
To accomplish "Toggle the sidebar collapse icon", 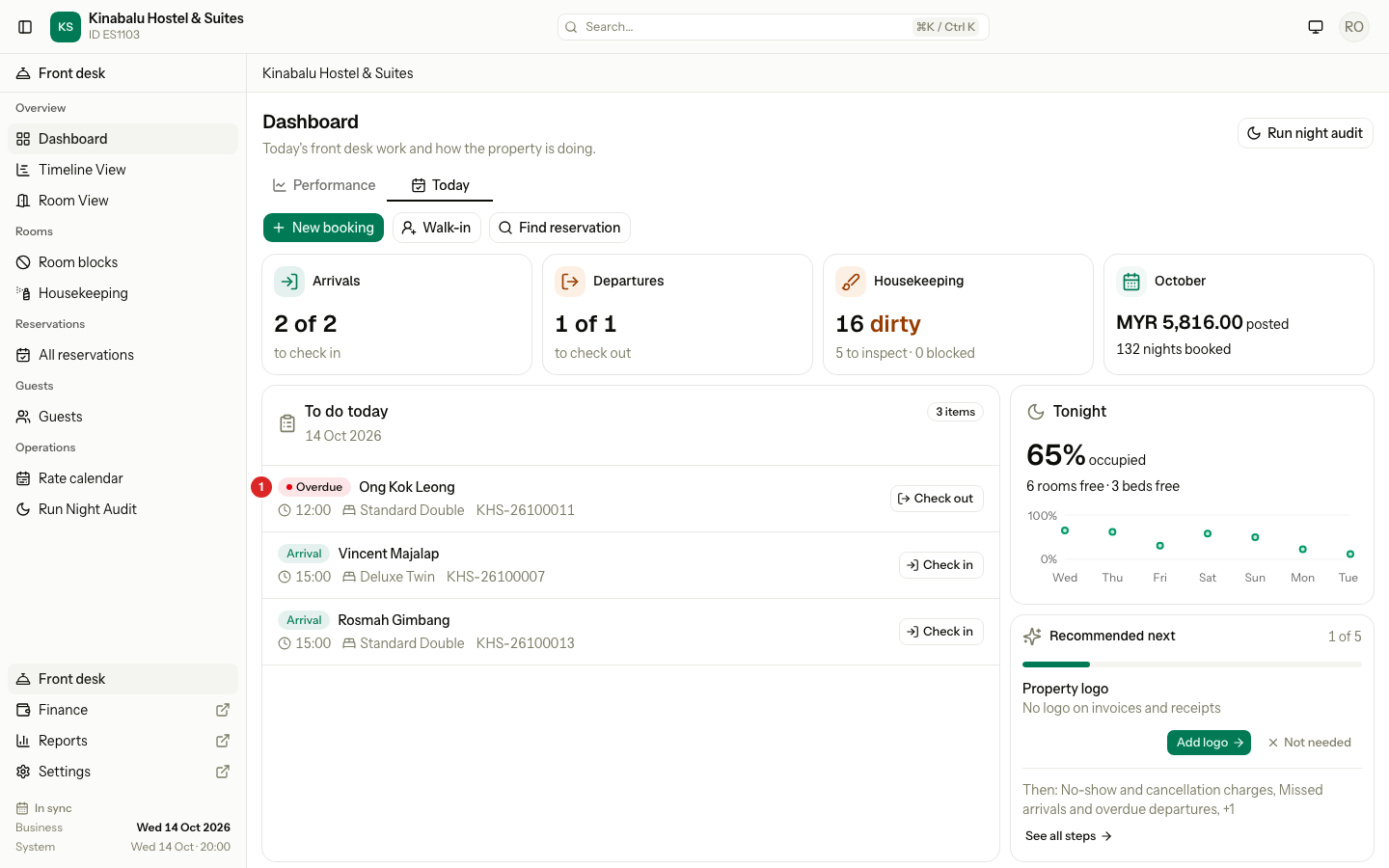I will click(25, 27).
